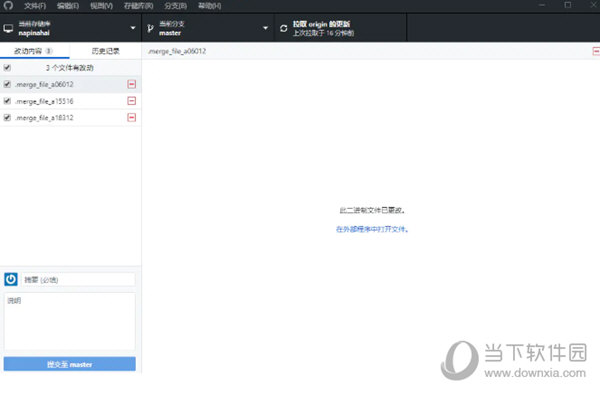Select .merge_file_a15516 in the changes list
Screen dimensions: 600x395
(70, 101)
